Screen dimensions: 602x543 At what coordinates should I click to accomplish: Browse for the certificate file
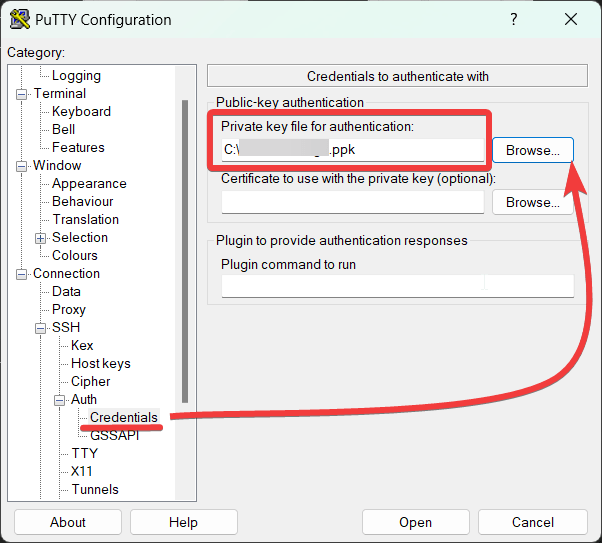coord(532,202)
